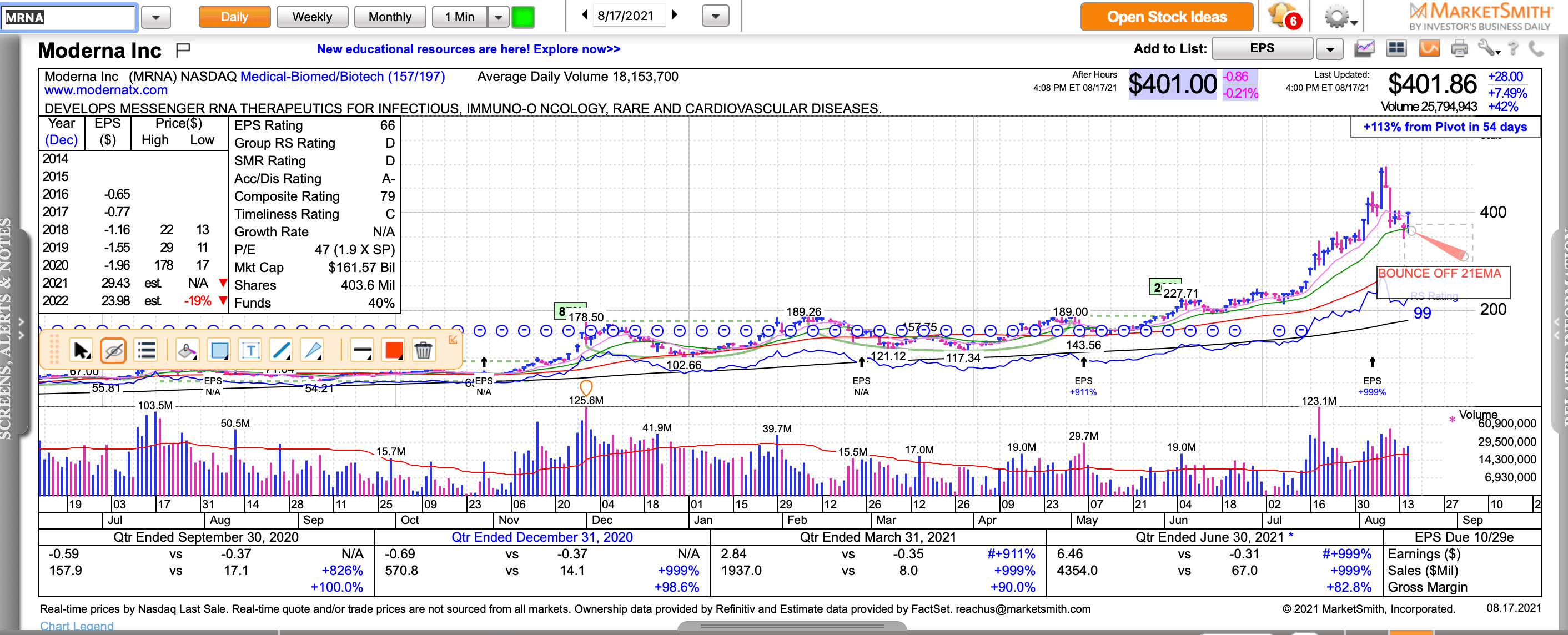Go to next date with right arrow
Viewport: 1568px width, 635px height.
pos(674,14)
